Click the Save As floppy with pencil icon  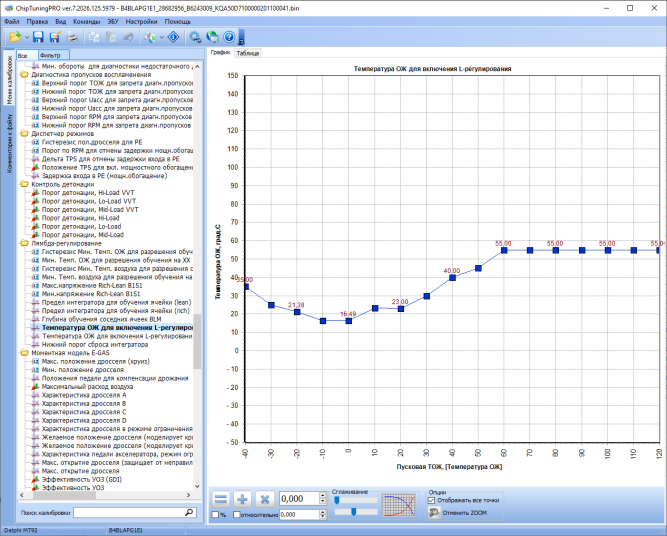(55, 37)
